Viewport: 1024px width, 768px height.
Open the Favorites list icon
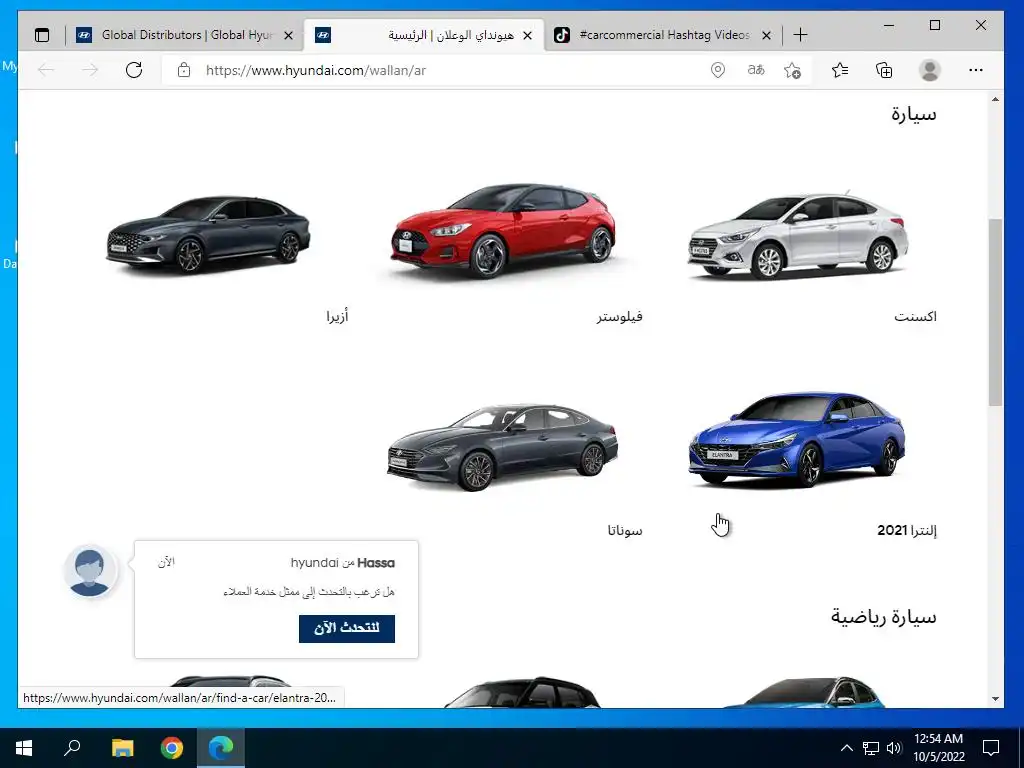(840, 70)
